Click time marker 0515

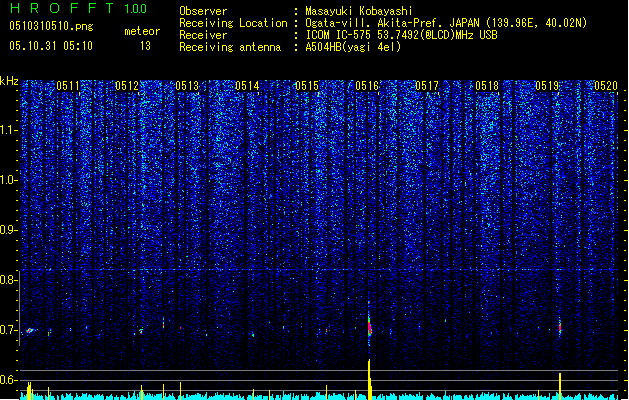pos(307,86)
